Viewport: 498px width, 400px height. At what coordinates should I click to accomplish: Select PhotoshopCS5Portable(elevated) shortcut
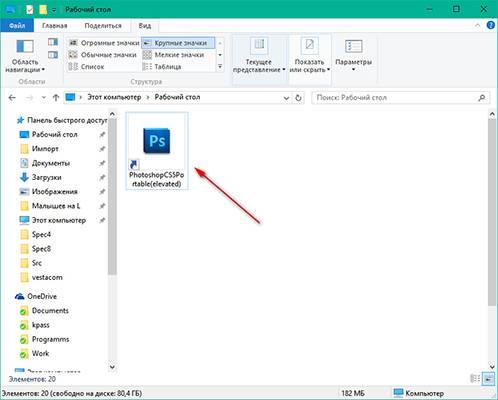[157, 151]
